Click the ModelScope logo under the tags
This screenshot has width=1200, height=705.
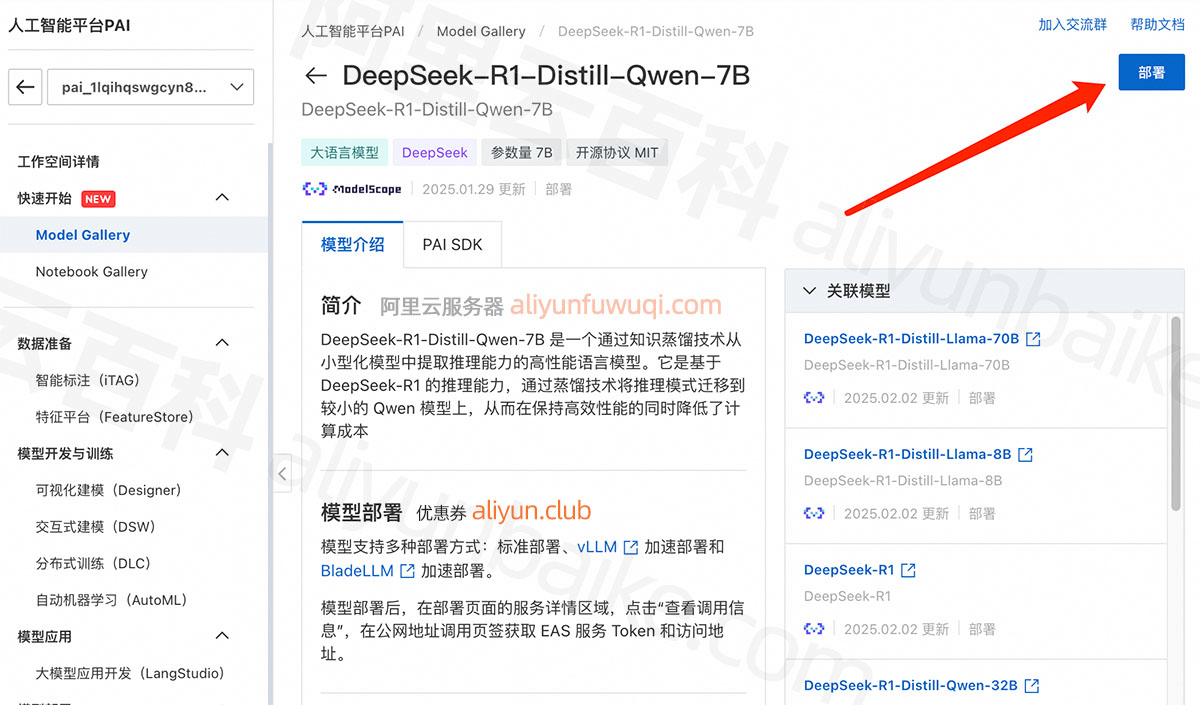click(x=352, y=189)
